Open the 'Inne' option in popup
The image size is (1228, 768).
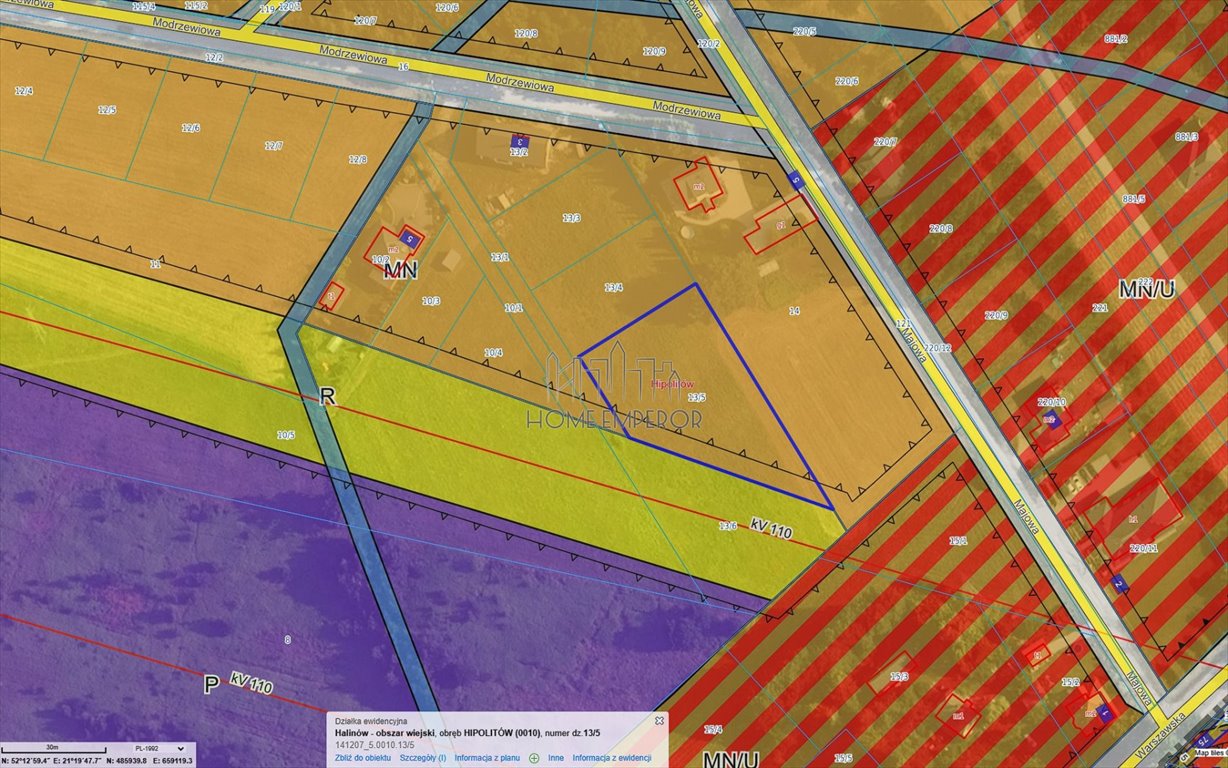(x=556, y=758)
